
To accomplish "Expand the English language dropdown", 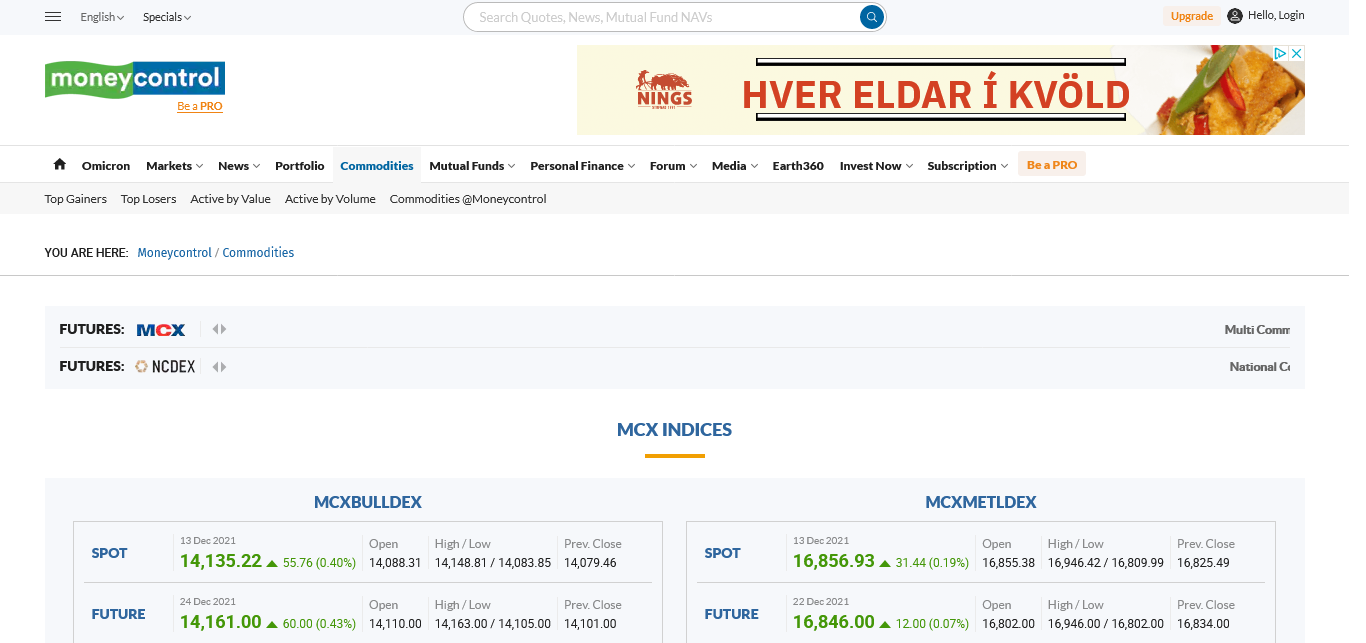I will [102, 17].
